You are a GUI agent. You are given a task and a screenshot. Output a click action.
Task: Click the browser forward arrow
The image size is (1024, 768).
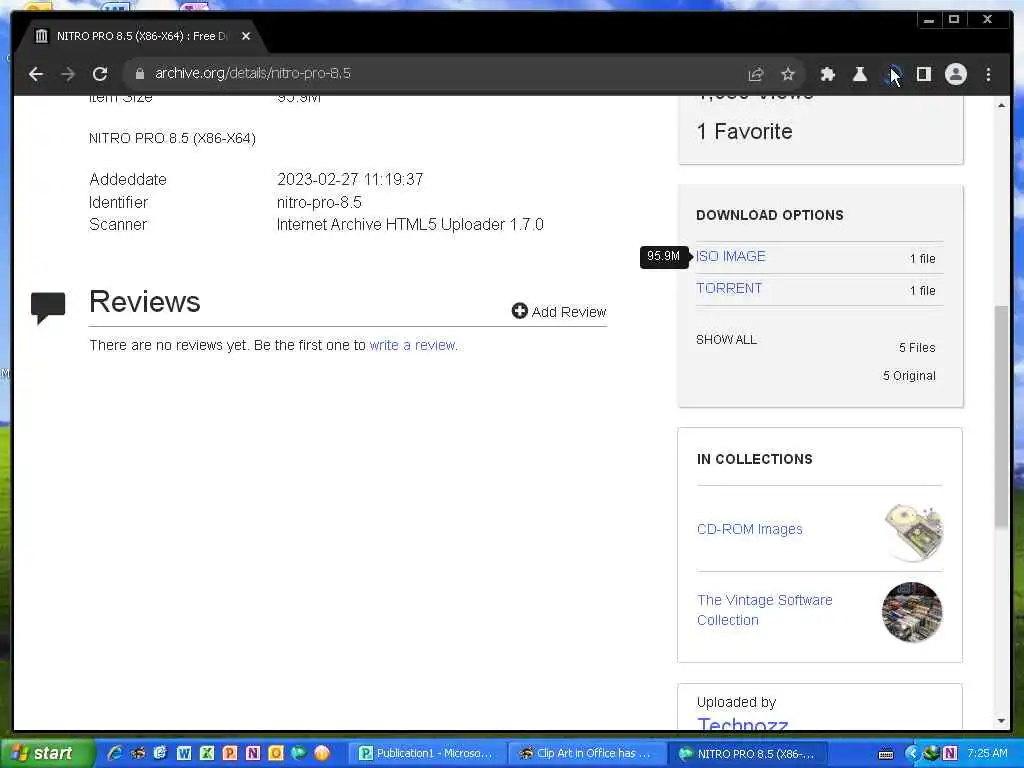click(68, 74)
